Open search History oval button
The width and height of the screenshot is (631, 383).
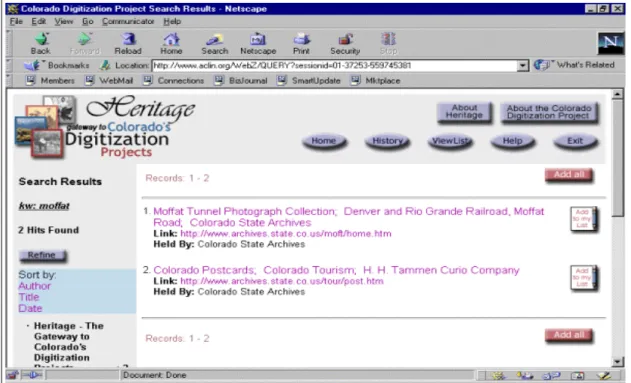click(387, 141)
